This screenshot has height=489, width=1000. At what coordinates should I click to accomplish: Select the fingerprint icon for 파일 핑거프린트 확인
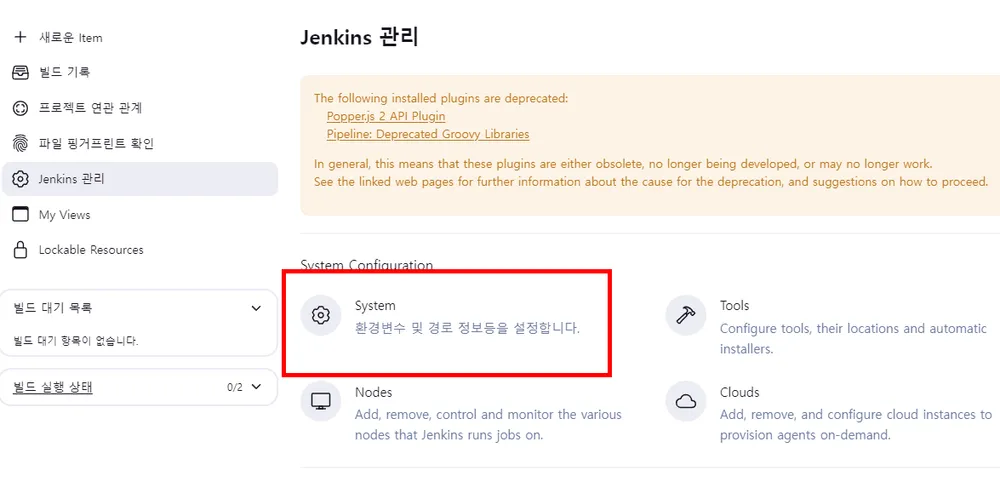20,143
